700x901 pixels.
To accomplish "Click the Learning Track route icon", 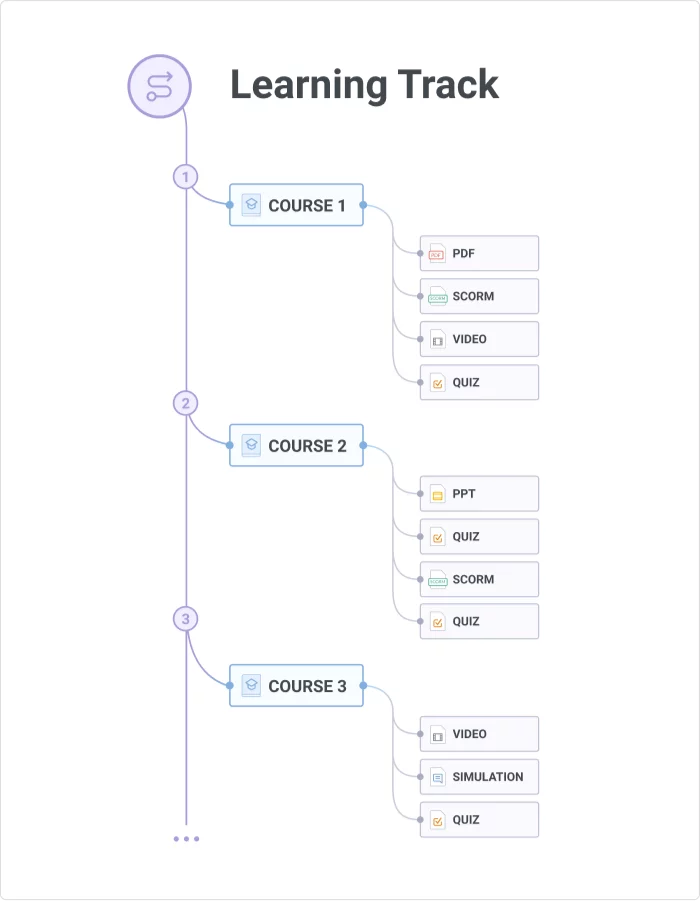I will point(158,86).
